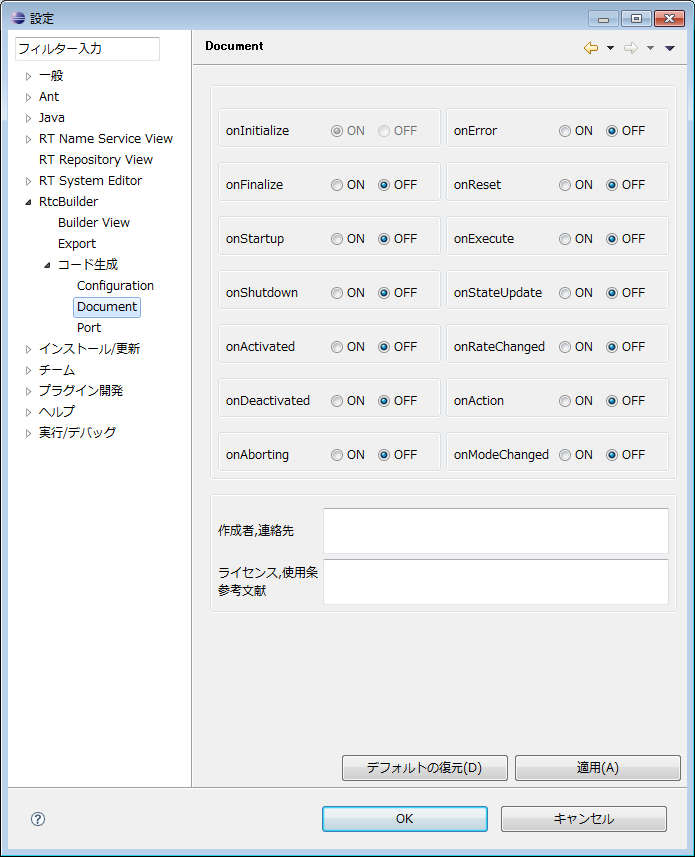Screen dimensions: 695x857
Task: Click the 作成者,連絡先 text field
Action: pos(496,531)
